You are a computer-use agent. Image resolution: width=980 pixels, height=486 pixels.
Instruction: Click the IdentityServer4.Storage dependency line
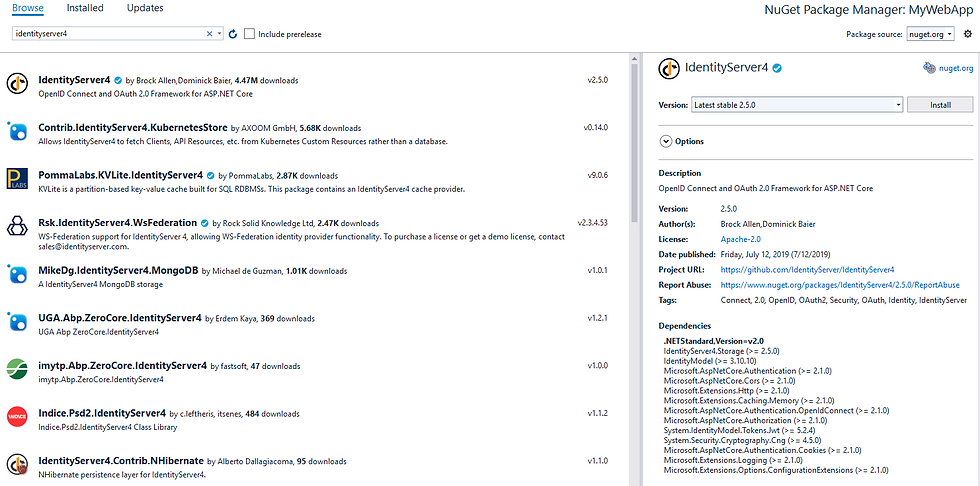coord(721,351)
